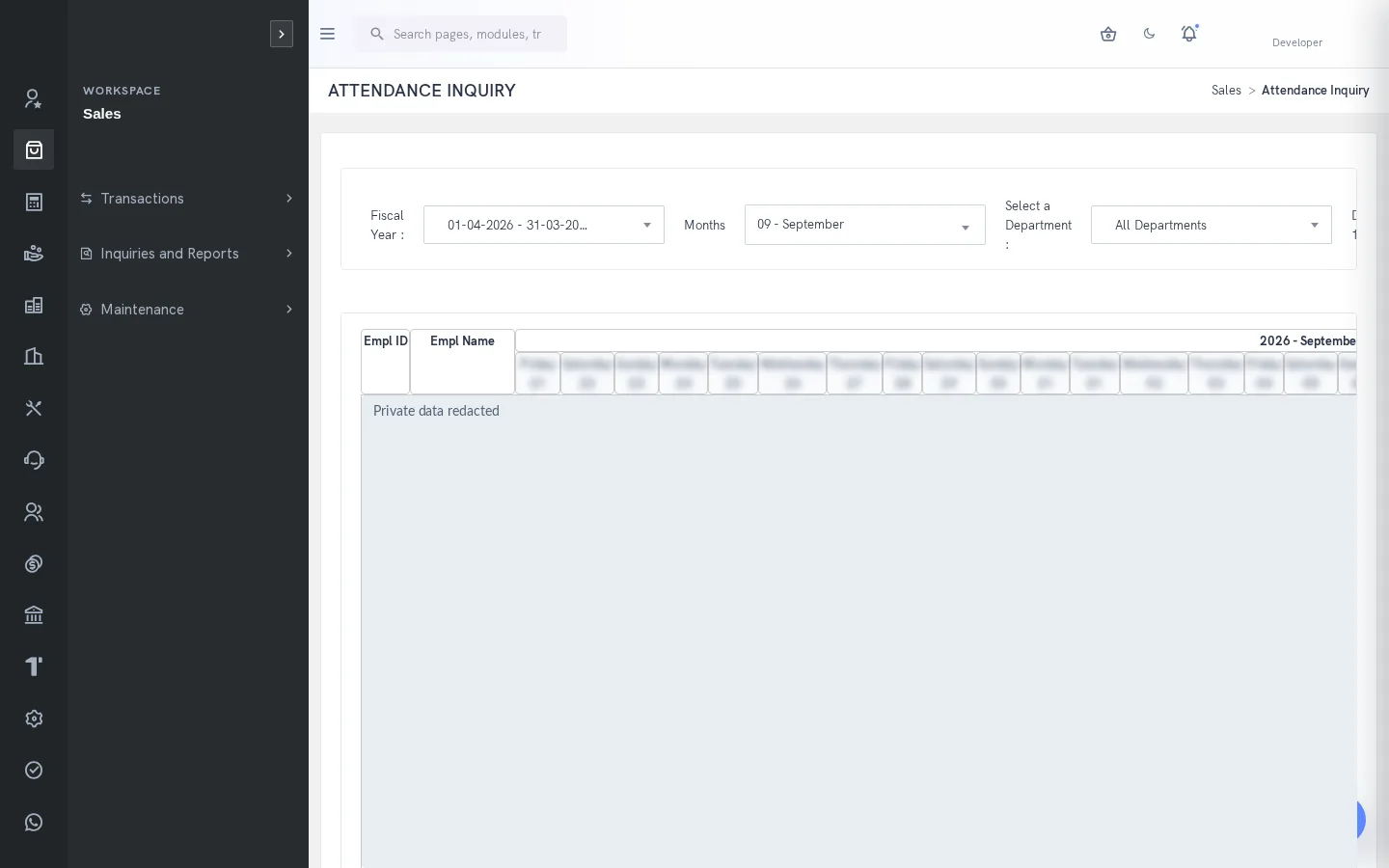Click the Developer user label
The height and width of the screenshot is (868, 1389).
click(1297, 42)
